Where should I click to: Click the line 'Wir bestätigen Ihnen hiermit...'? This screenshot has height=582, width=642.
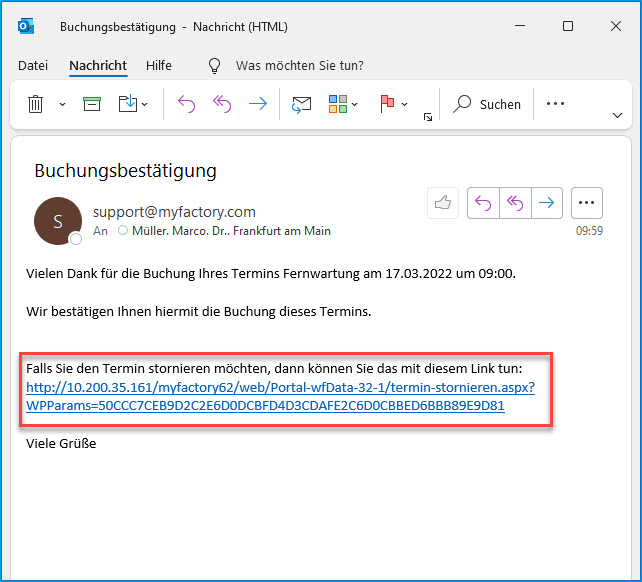pos(199,312)
